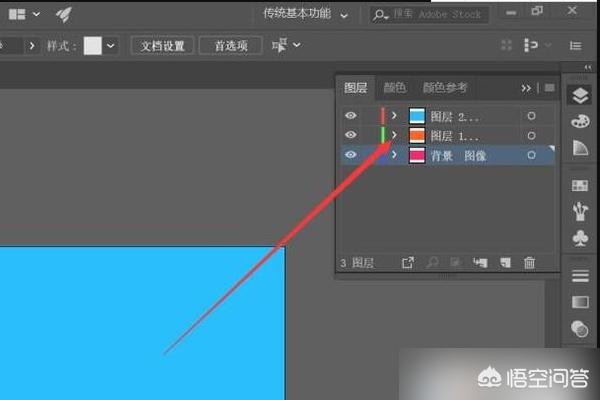This screenshot has width=600, height=400.
Task: Click the 文档设置 button
Action: click(160, 46)
